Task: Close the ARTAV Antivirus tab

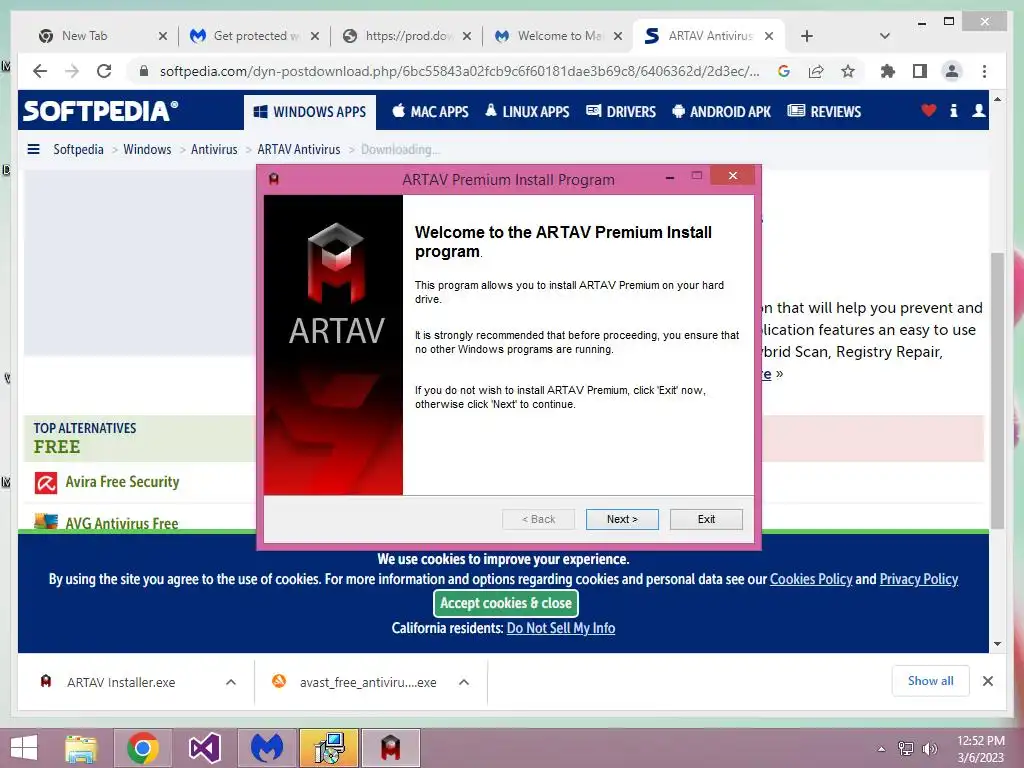Action: (769, 36)
